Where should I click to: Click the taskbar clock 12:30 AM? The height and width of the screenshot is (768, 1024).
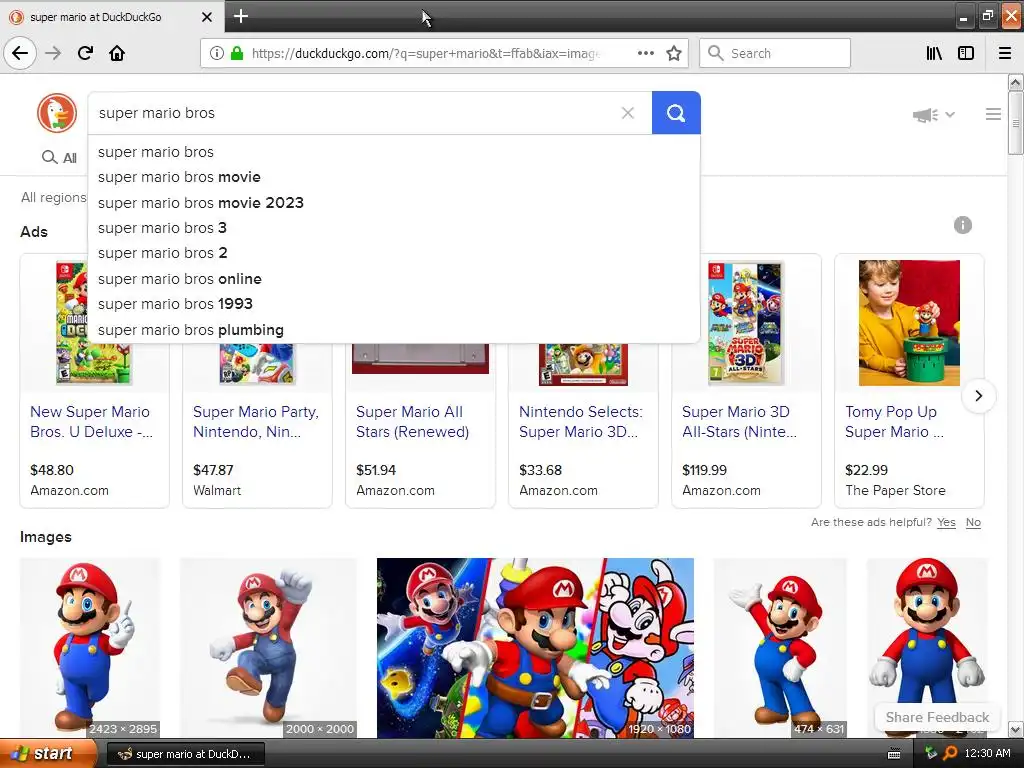[987, 753]
